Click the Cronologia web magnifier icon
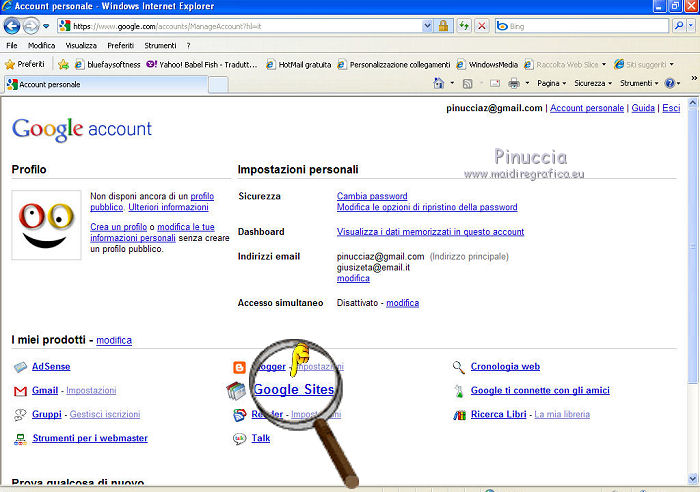 [458, 367]
